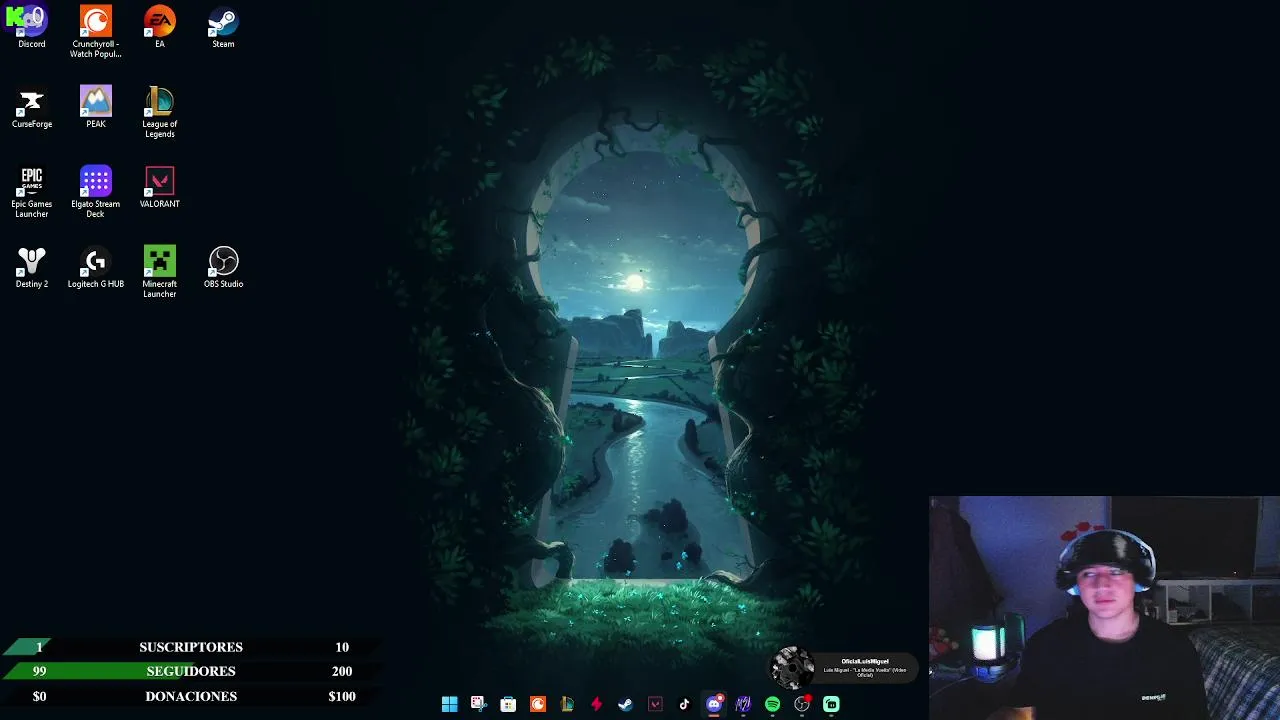Select the EA app desktop icon

click(159, 27)
